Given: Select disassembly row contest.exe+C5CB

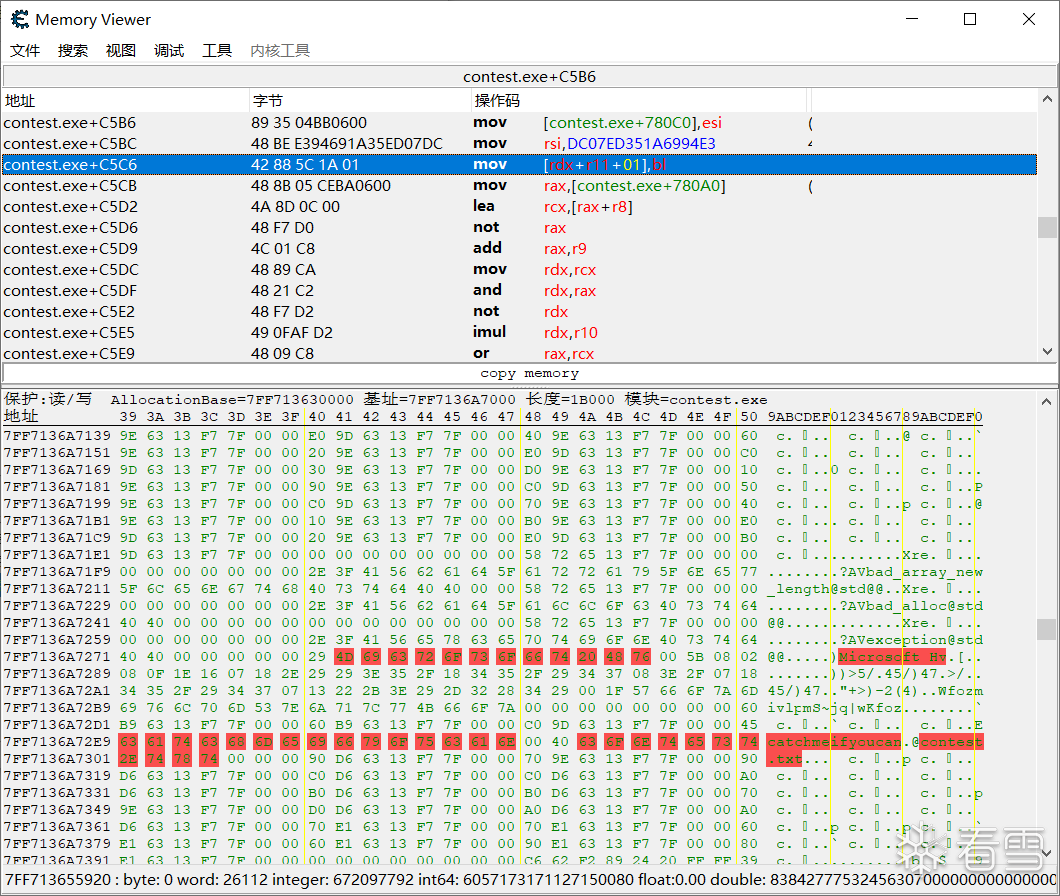Looking at the screenshot, I should [x=519, y=185].
